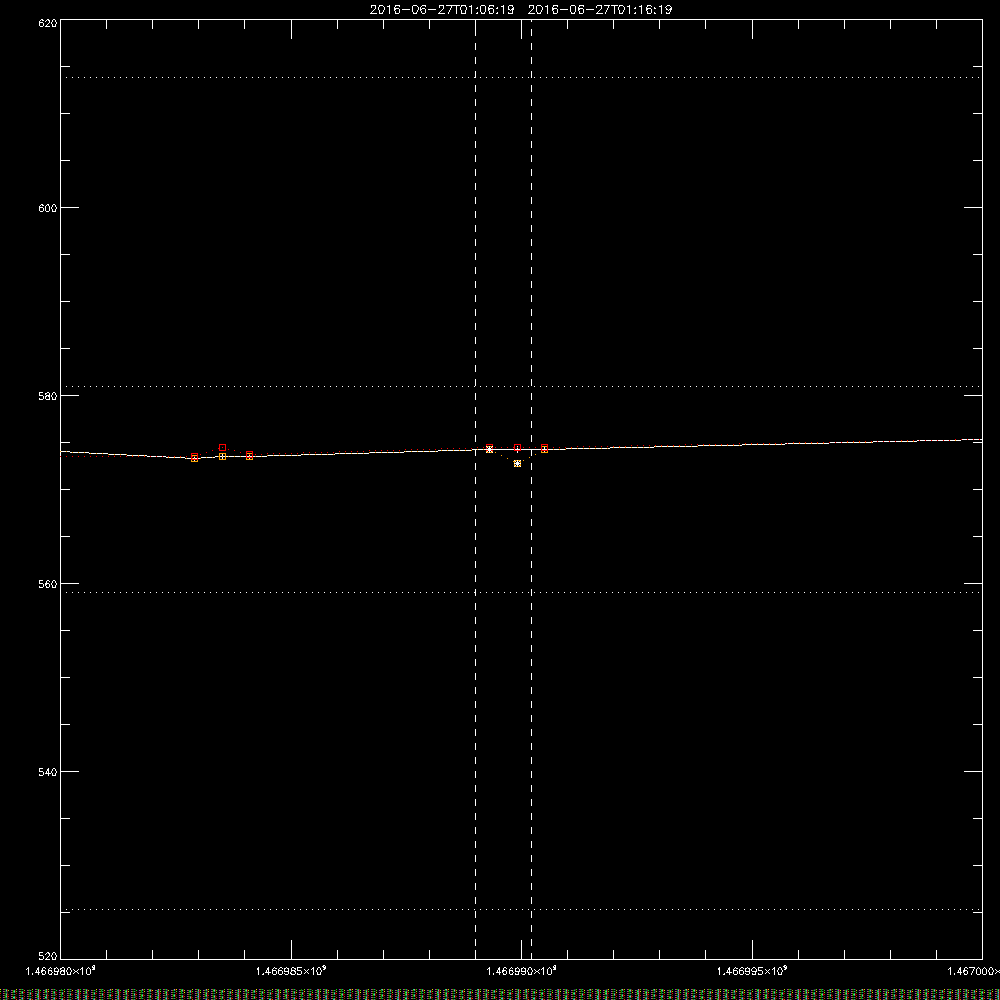This screenshot has height=1000, width=1000.
Task: Click the left dashed vertical time marker
Action: pos(476,489)
